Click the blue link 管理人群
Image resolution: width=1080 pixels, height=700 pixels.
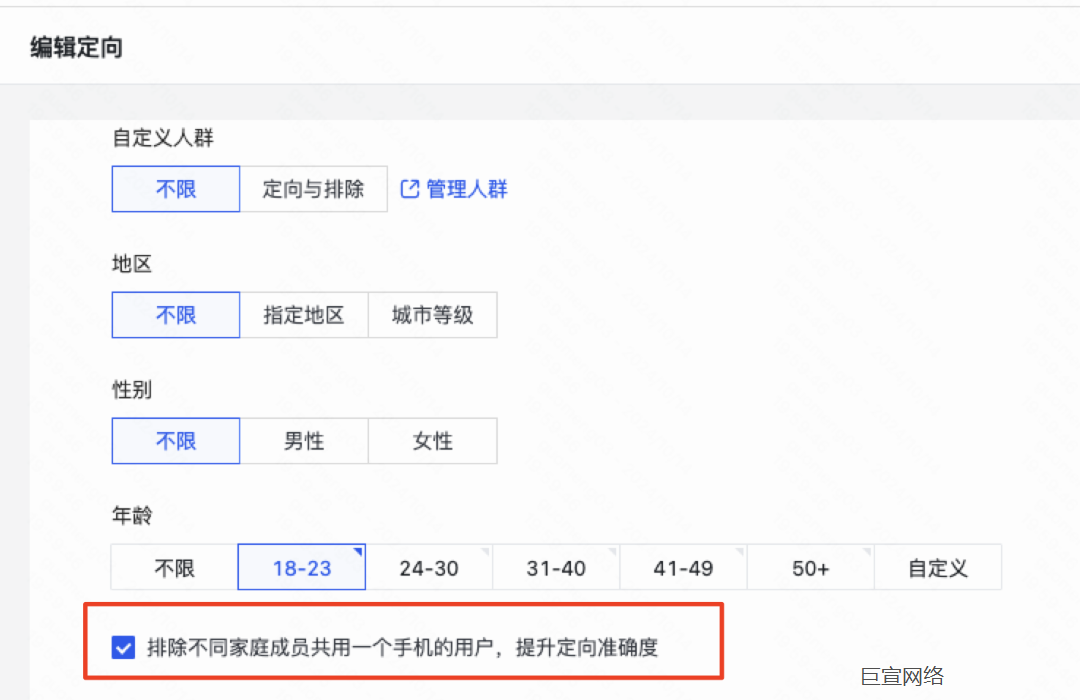(465, 189)
